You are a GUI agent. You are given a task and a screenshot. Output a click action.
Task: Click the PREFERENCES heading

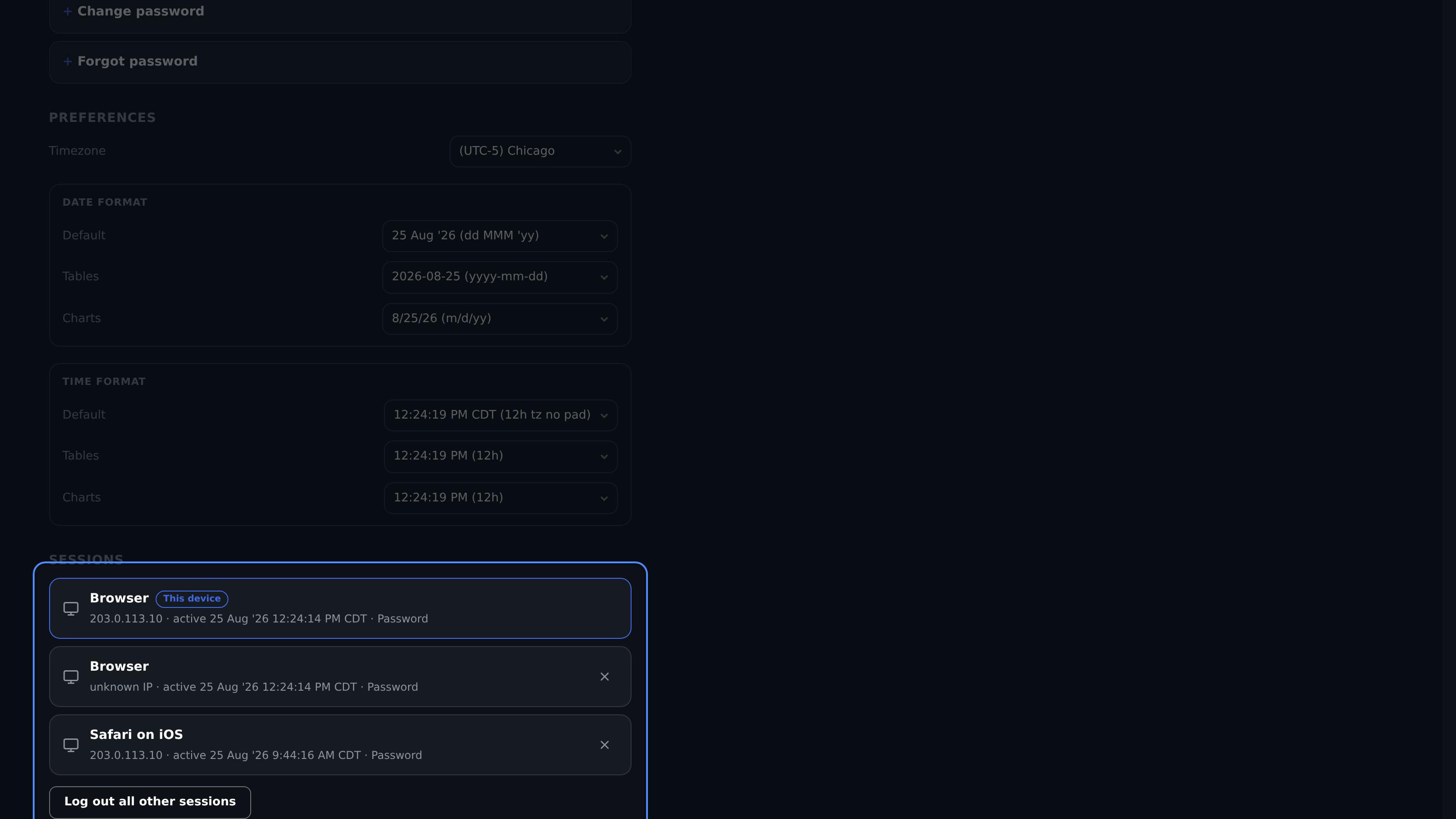[x=102, y=117]
